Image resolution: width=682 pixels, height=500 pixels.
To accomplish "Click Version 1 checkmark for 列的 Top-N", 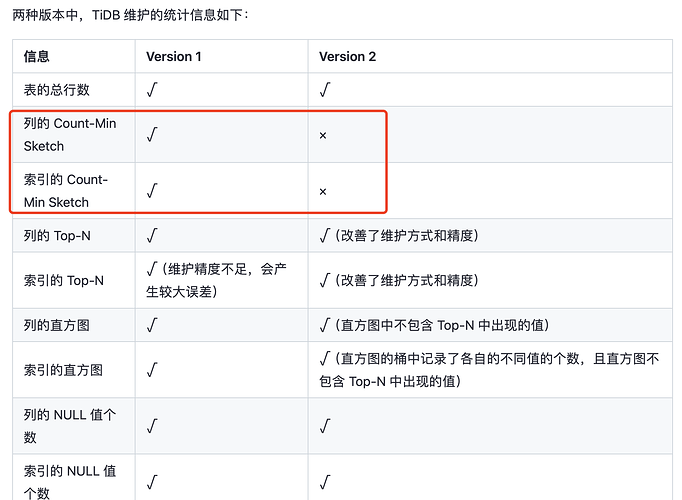I will 151,236.
